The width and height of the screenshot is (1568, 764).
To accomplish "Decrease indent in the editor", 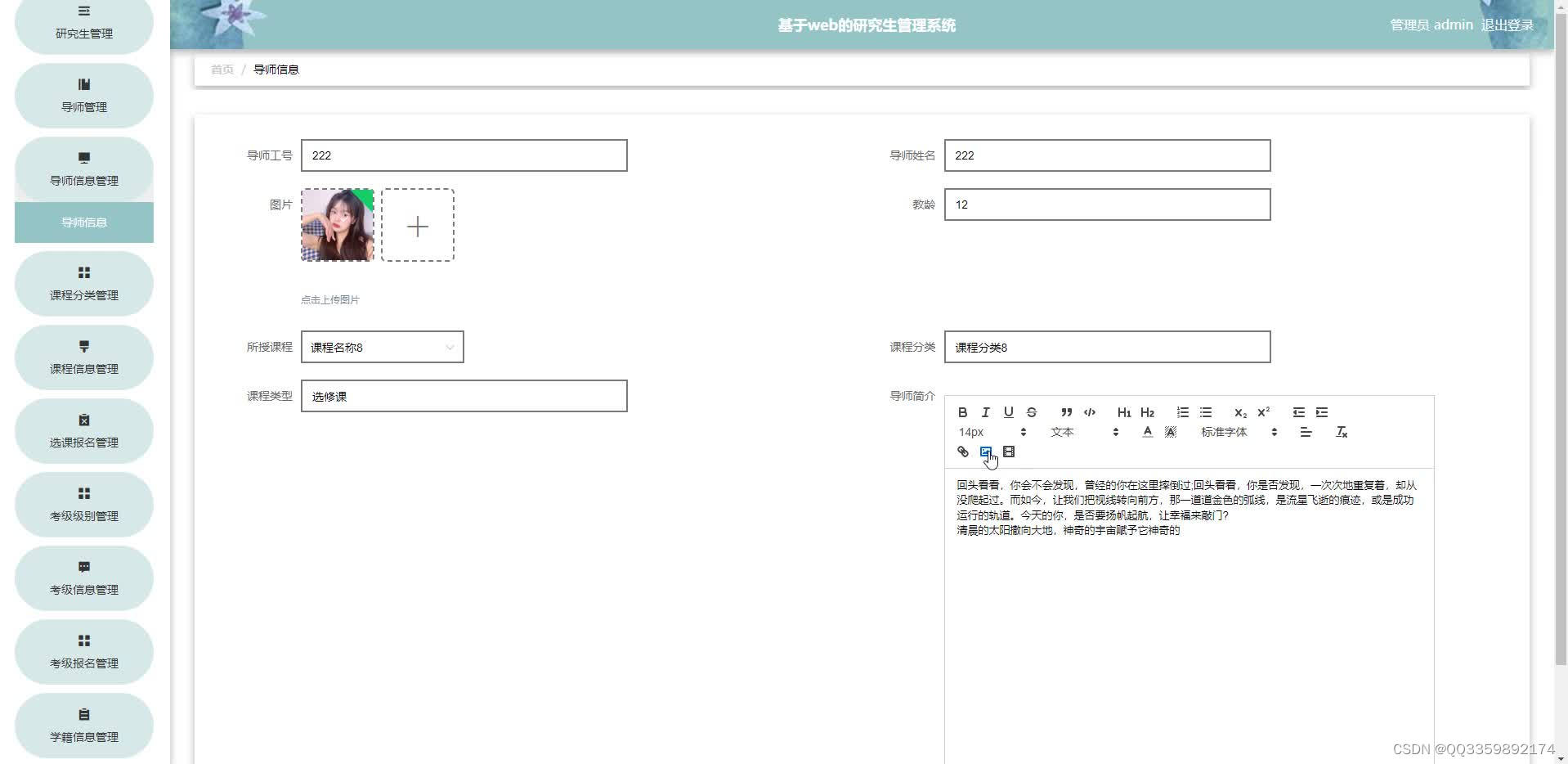I will 1298,412.
